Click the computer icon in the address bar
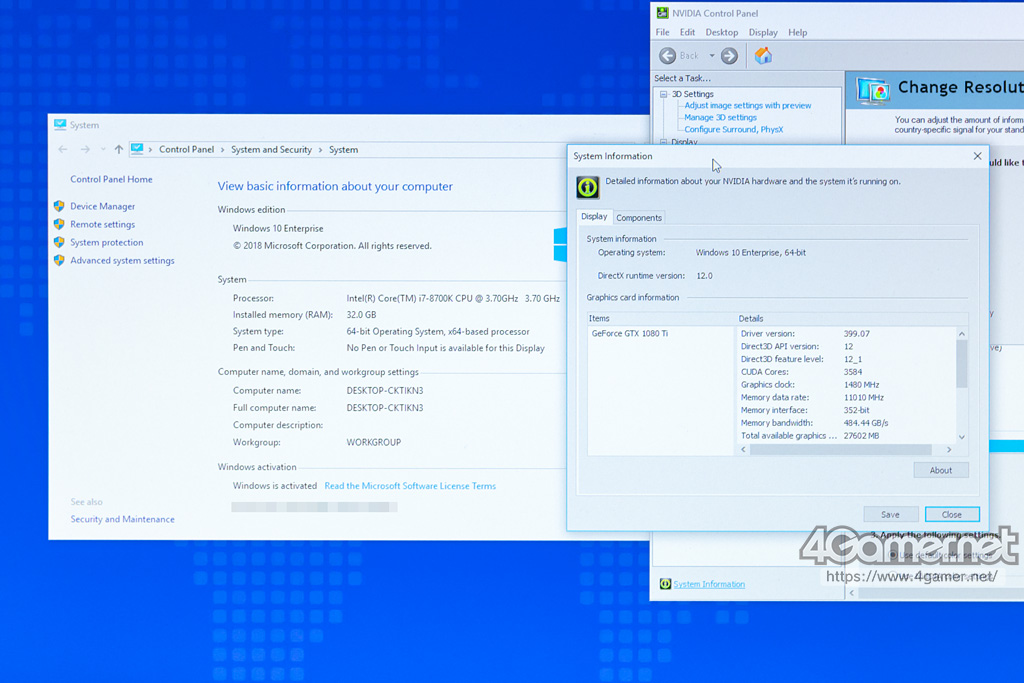This screenshot has width=1024, height=683. (137, 150)
